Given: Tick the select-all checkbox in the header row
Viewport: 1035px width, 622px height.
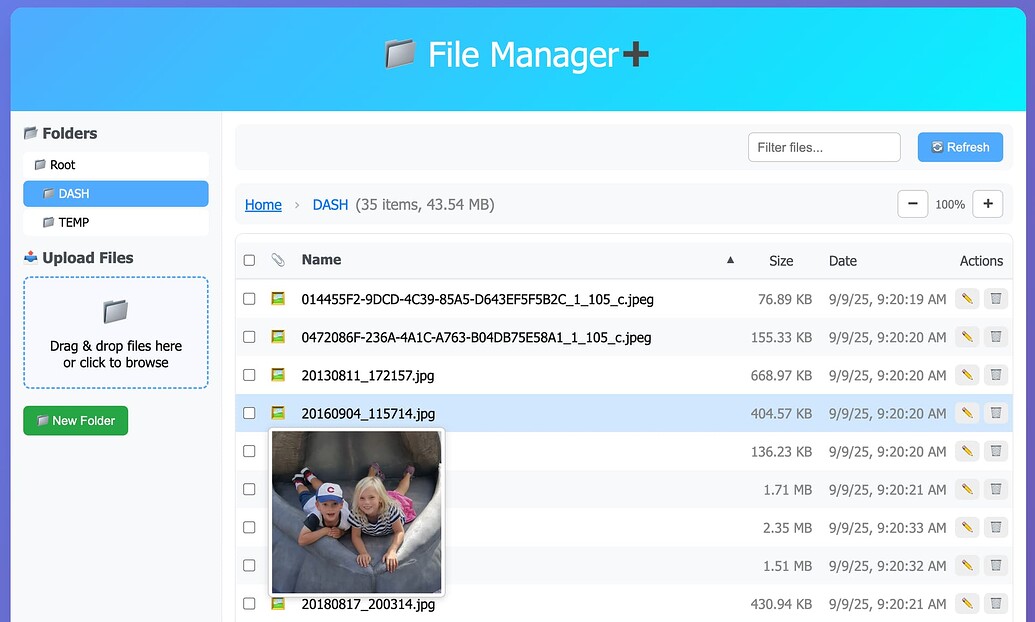Looking at the screenshot, I should [249, 260].
